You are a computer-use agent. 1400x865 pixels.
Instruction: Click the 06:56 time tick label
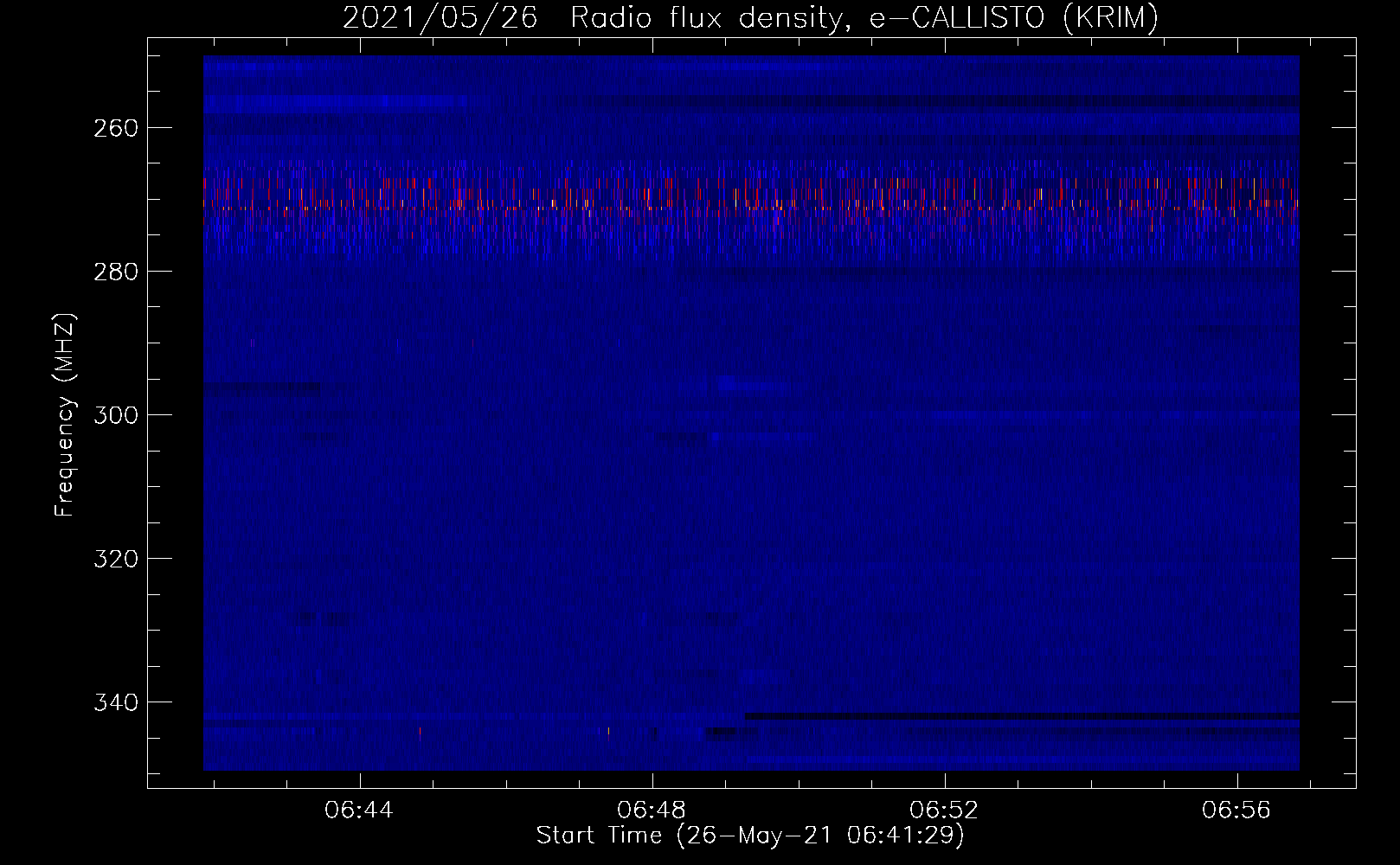pos(1236,811)
